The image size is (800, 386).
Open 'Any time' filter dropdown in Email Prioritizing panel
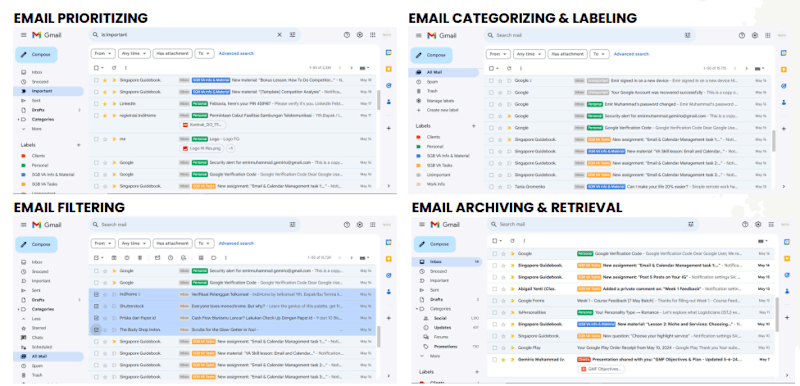click(x=134, y=53)
